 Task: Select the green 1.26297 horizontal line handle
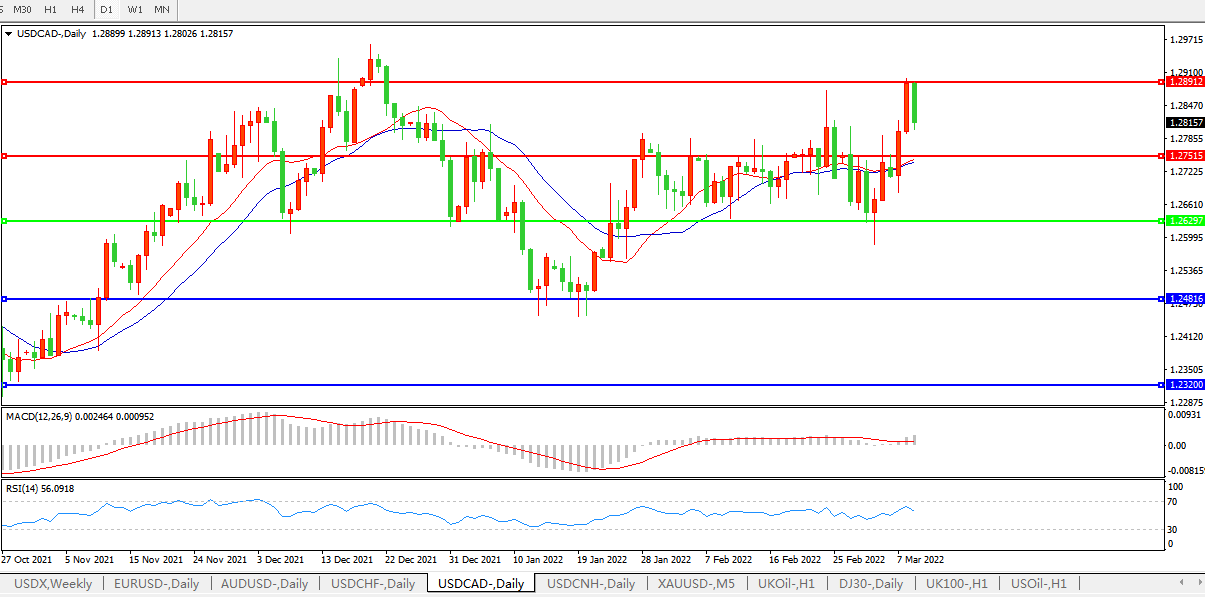pos(5,221)
